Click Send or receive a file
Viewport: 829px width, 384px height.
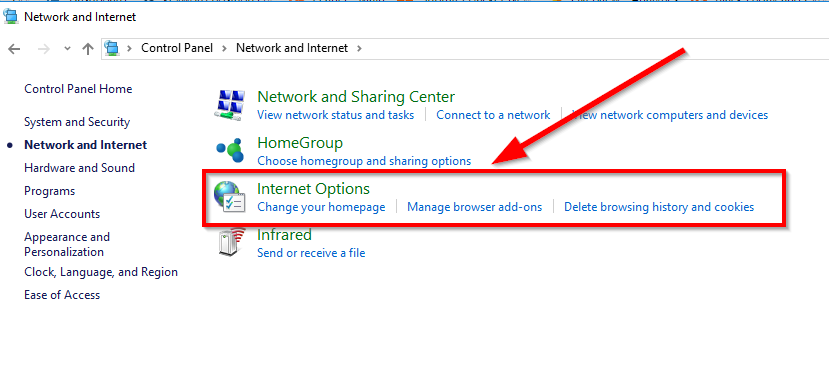click(x=311, y=253)
